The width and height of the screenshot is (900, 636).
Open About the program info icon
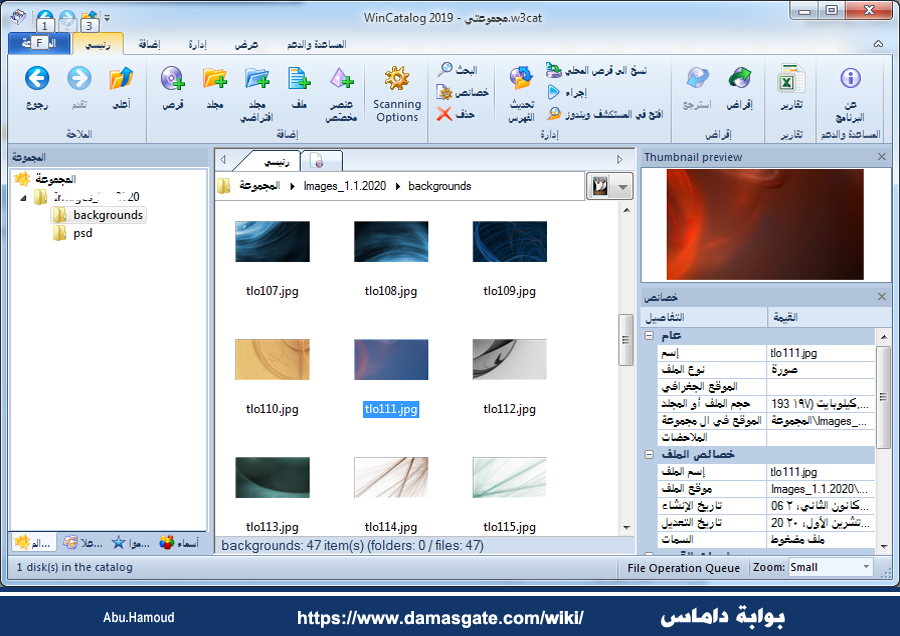click(x=850, y=78)
